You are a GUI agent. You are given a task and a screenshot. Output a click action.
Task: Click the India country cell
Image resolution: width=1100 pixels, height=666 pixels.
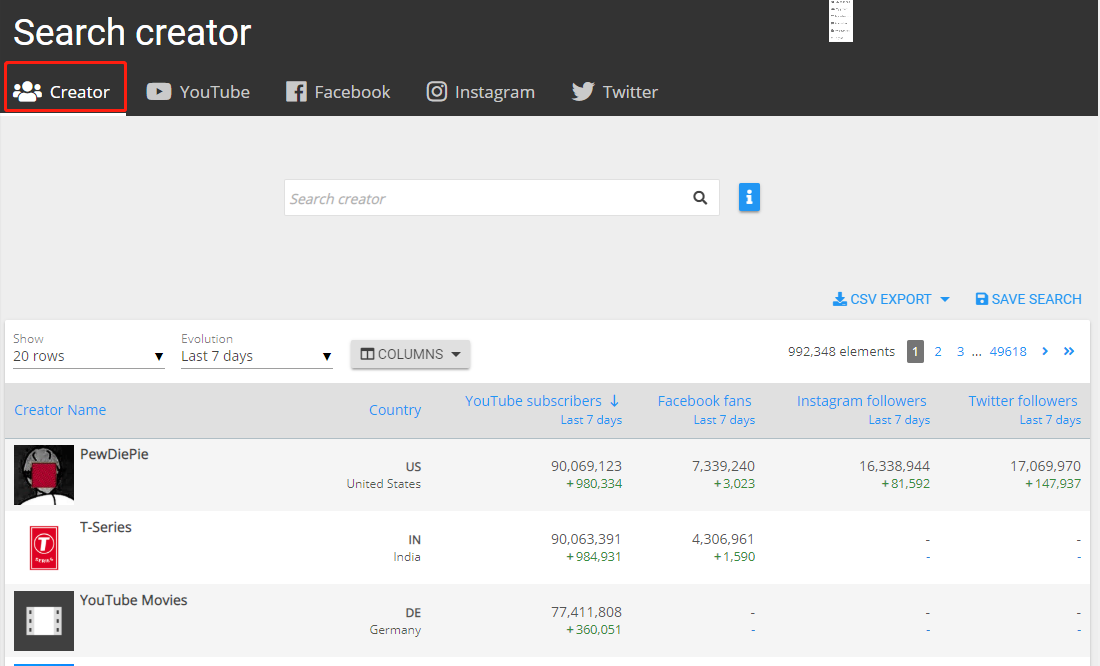point(407,557)
